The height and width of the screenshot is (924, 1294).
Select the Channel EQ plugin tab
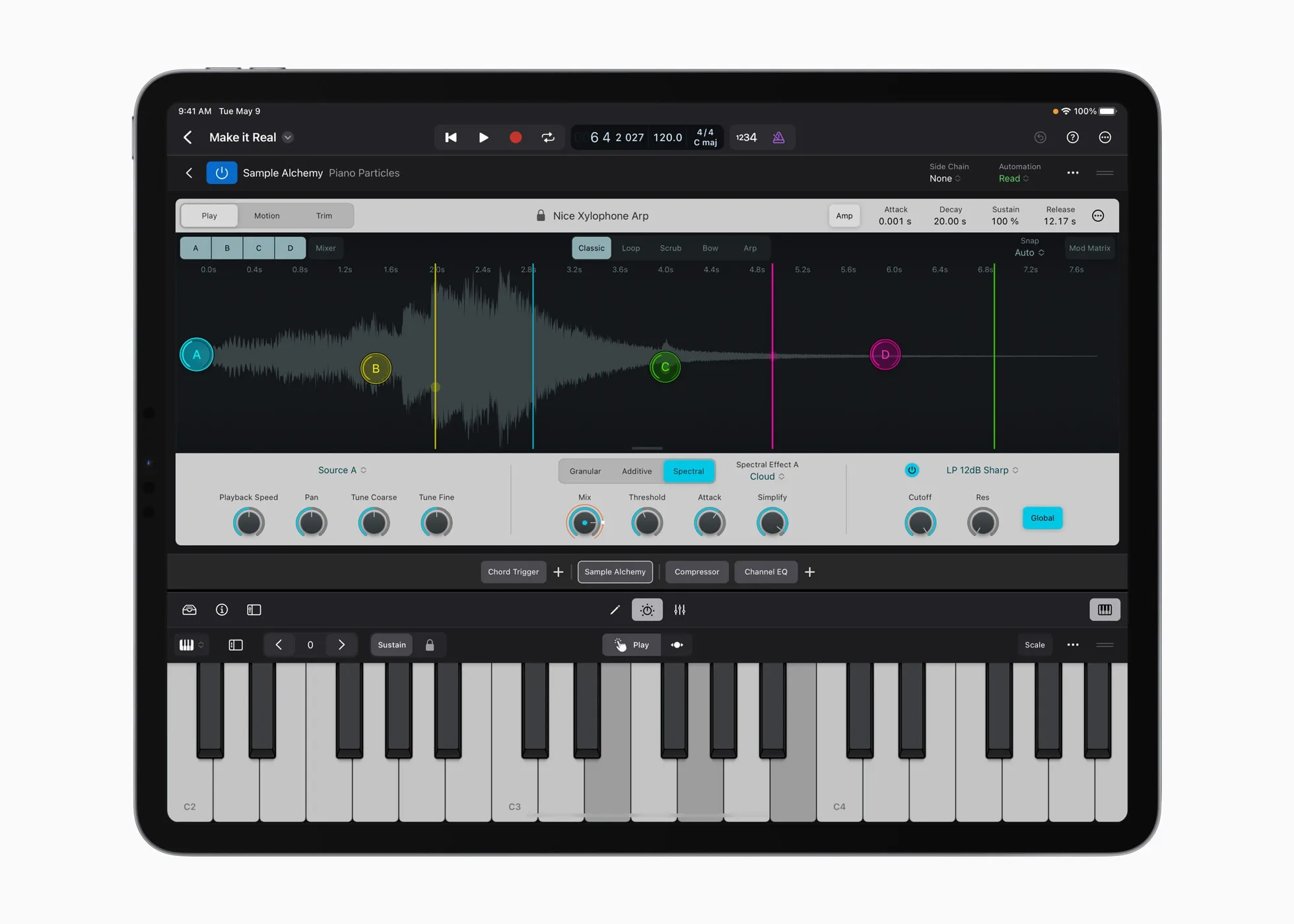tap(766, 571)
